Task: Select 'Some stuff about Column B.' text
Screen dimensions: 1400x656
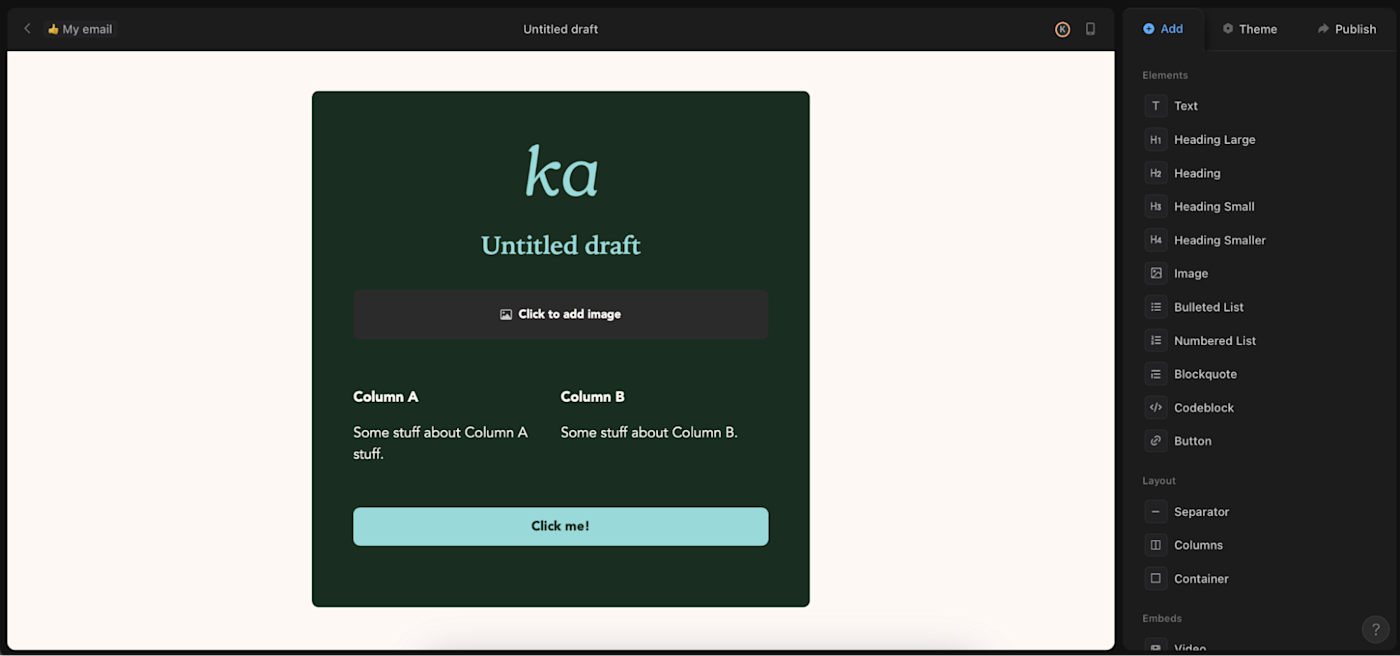Action: [649, 433]
